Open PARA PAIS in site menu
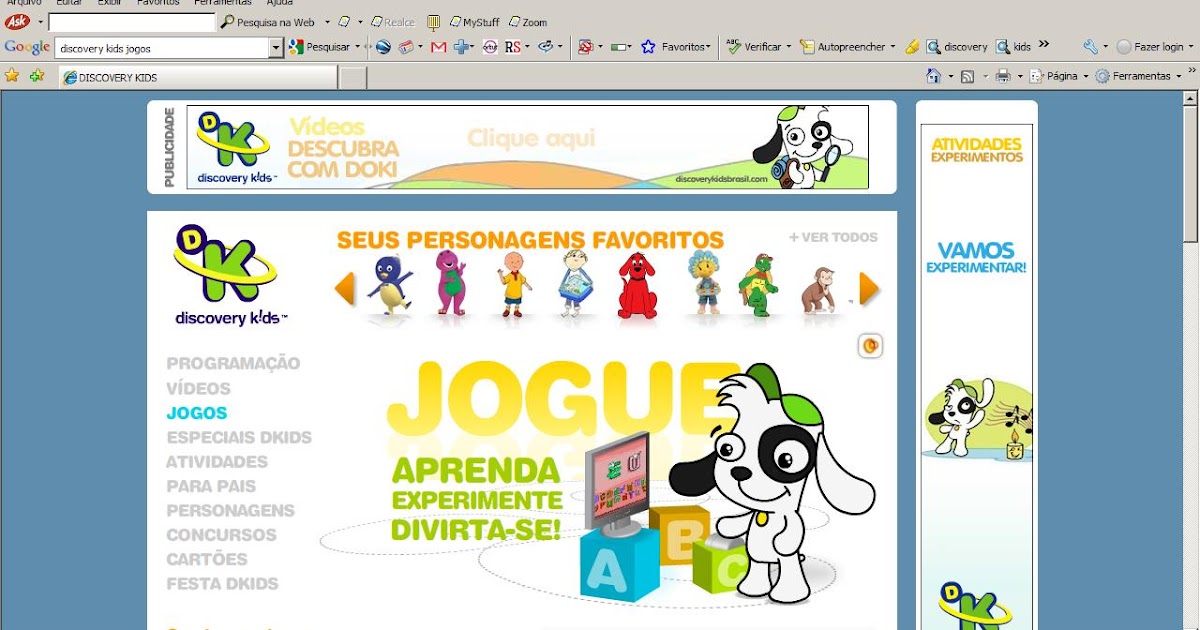 point(211,486)
